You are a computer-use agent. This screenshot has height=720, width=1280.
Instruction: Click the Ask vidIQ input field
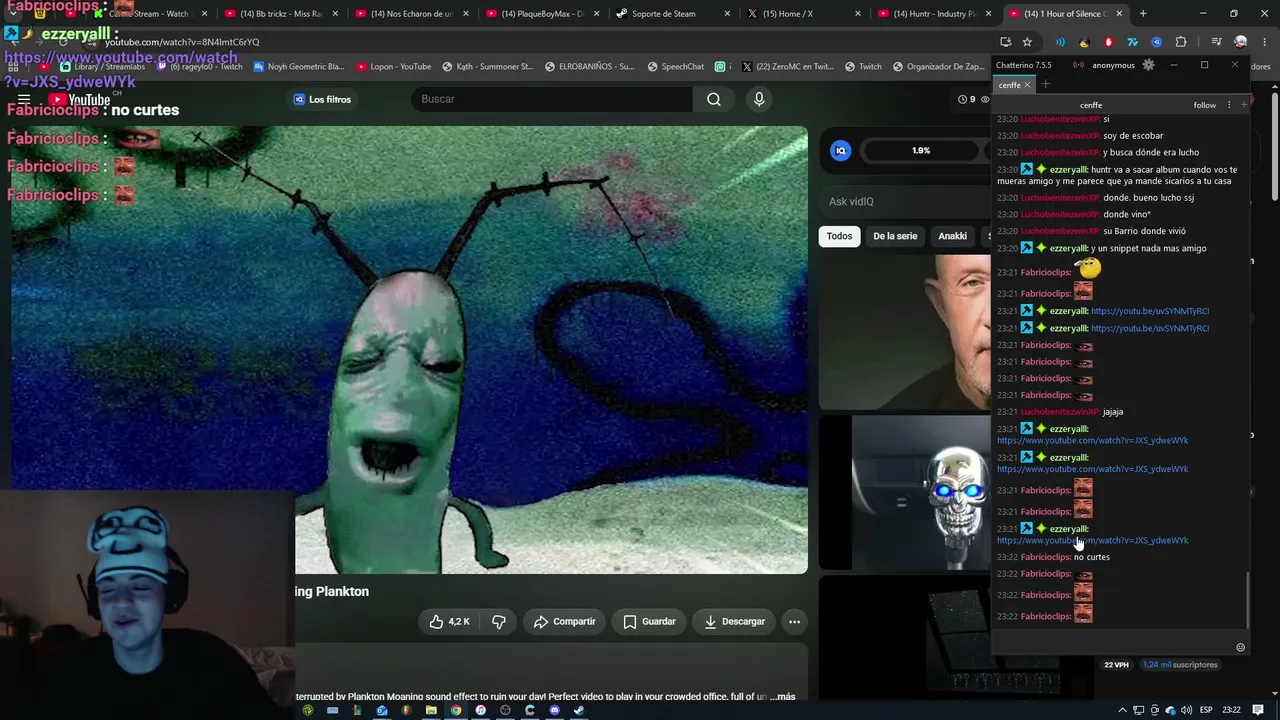point(905,202)
